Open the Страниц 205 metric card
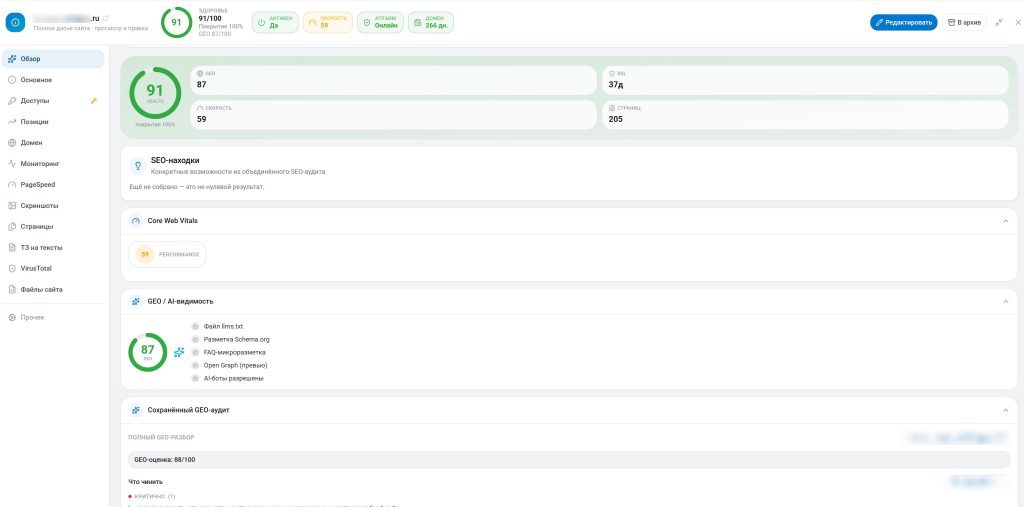Screen dimensions: 1024x507 pos(805,115)
